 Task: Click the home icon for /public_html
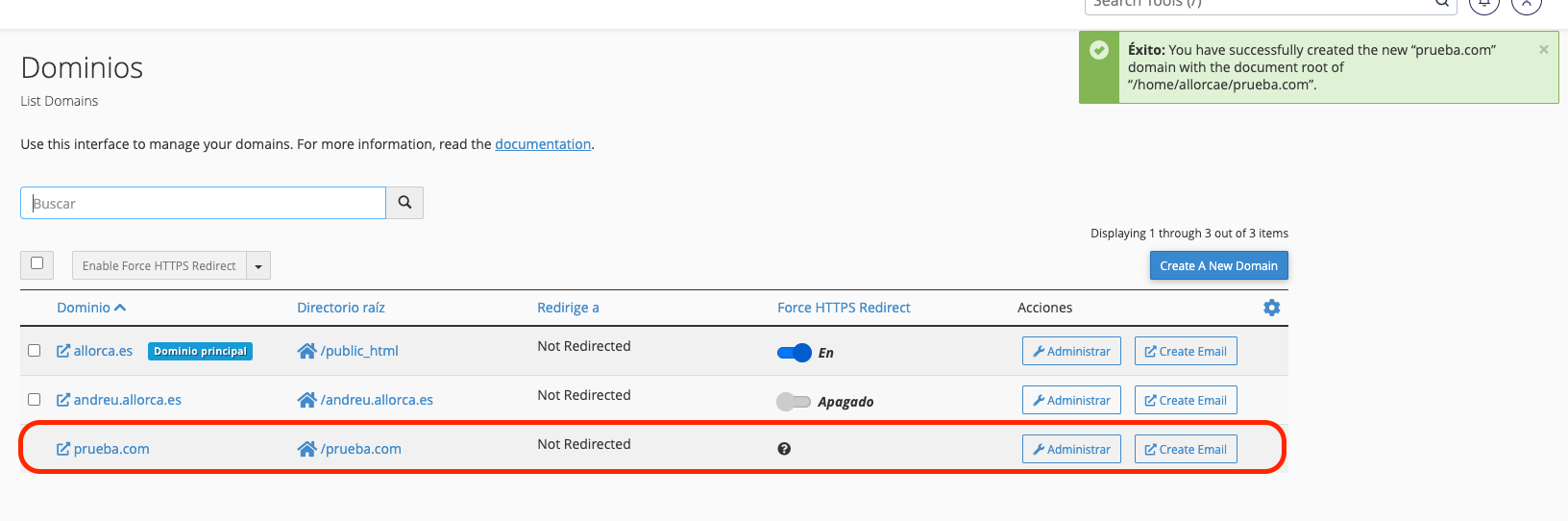click(x=306, y=351)
